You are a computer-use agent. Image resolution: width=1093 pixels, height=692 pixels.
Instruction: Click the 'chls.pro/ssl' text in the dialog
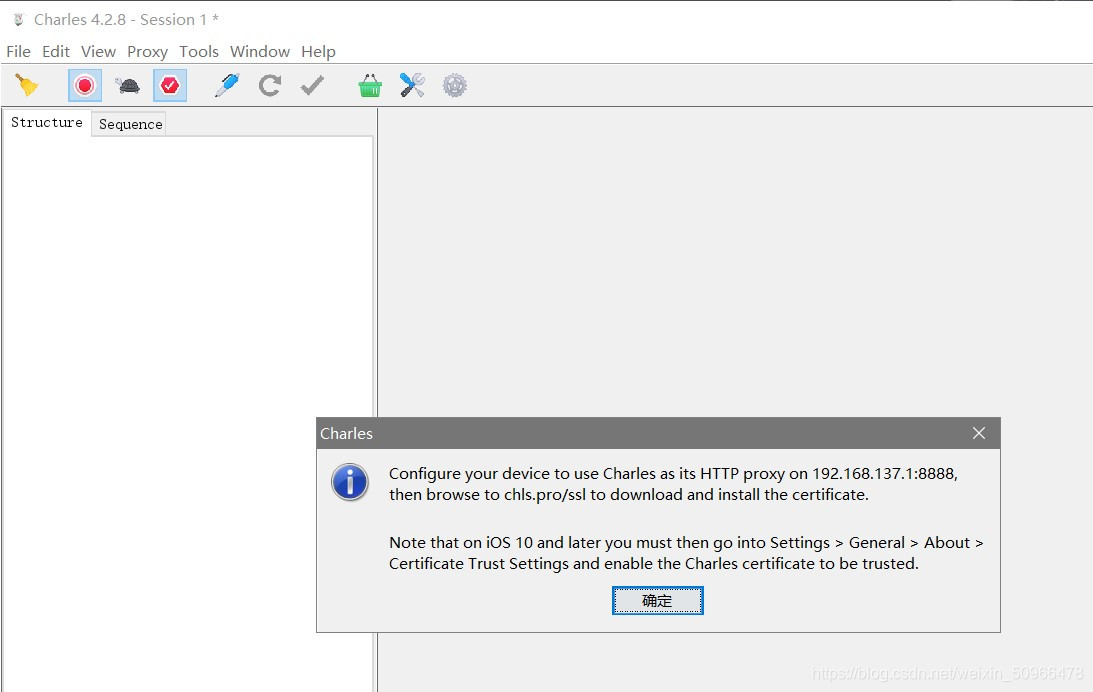[x=544, y=495]
